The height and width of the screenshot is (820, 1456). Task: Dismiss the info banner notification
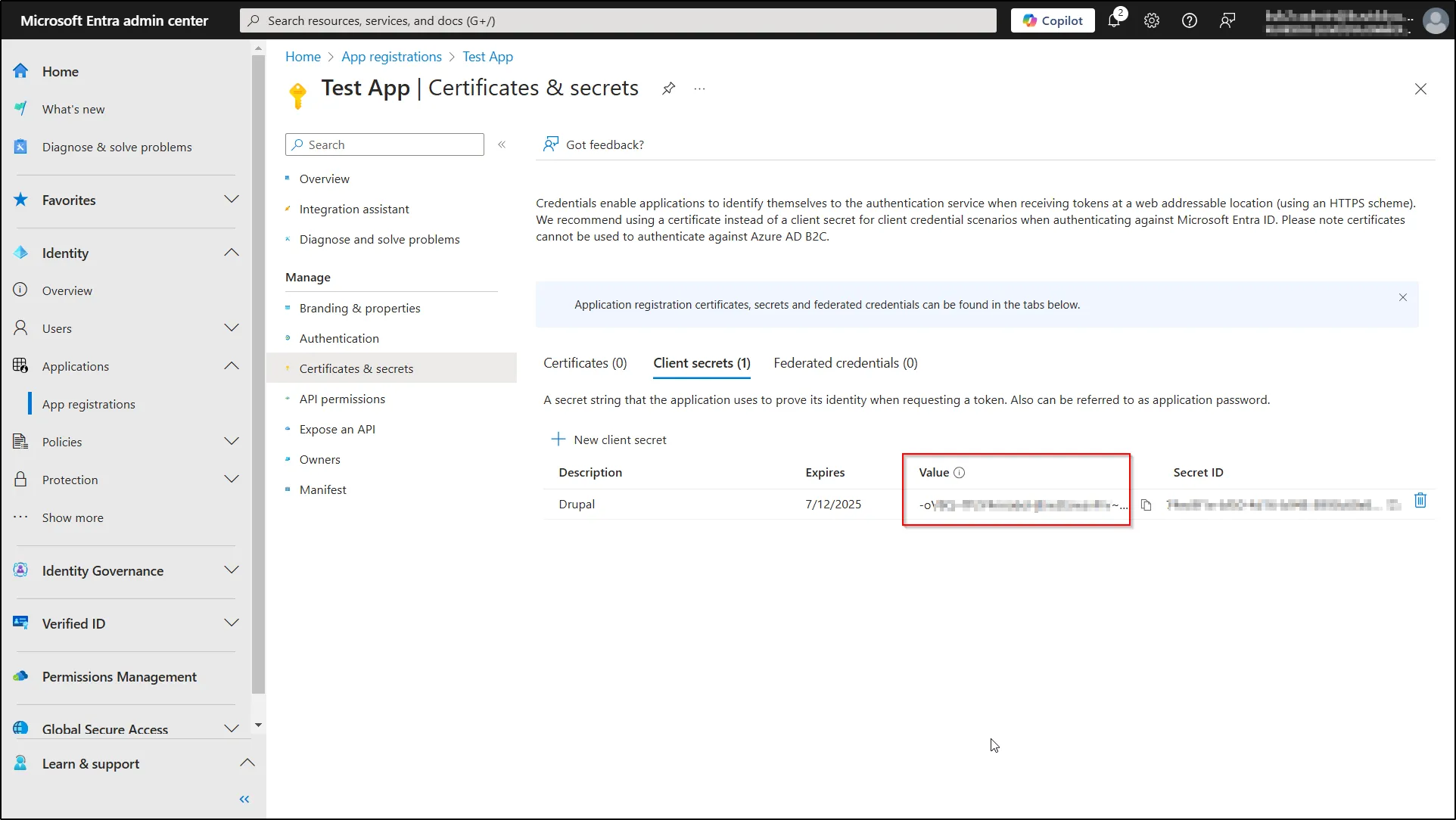pos(1403,297)
